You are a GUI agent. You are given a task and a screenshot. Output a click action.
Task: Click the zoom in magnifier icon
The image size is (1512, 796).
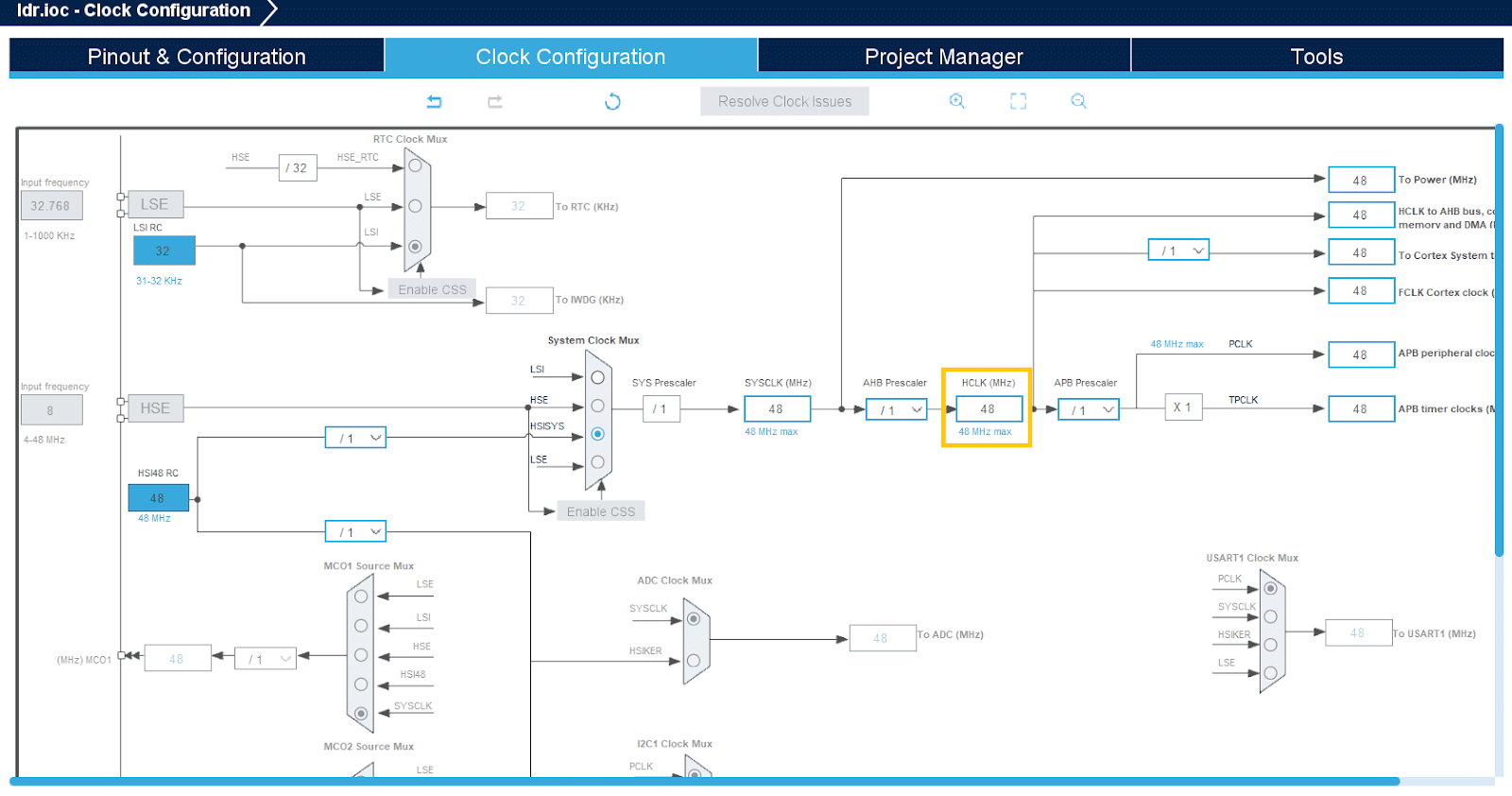pos(956,101)
